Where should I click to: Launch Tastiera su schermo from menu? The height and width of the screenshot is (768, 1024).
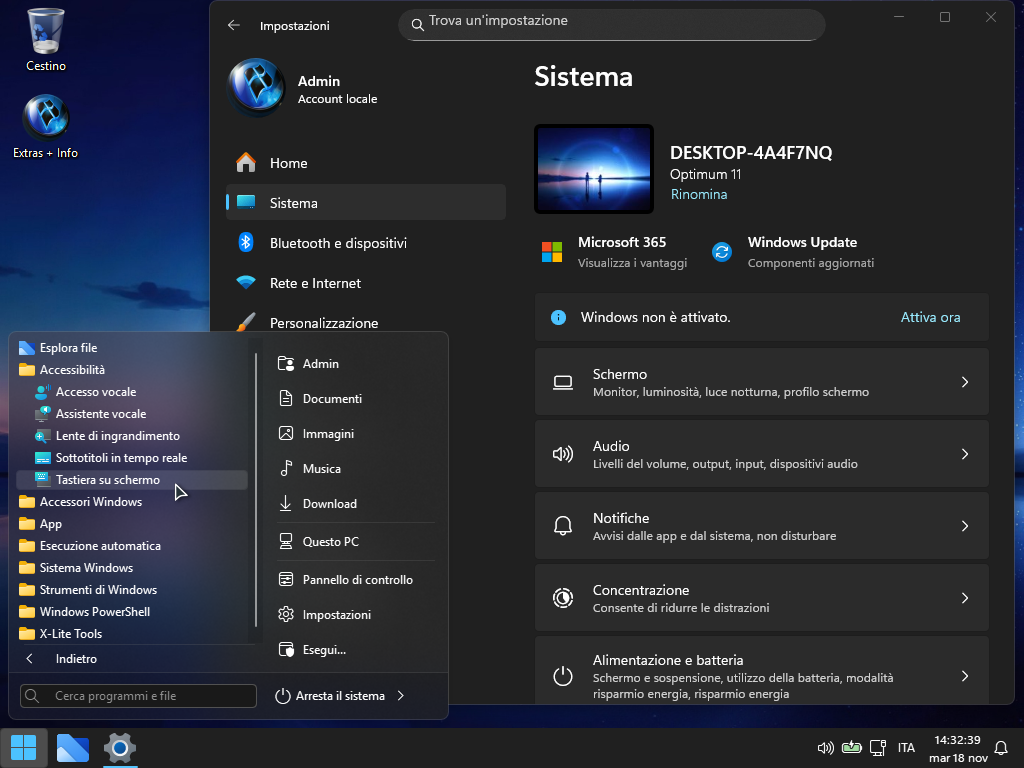(x=107, y=480)
